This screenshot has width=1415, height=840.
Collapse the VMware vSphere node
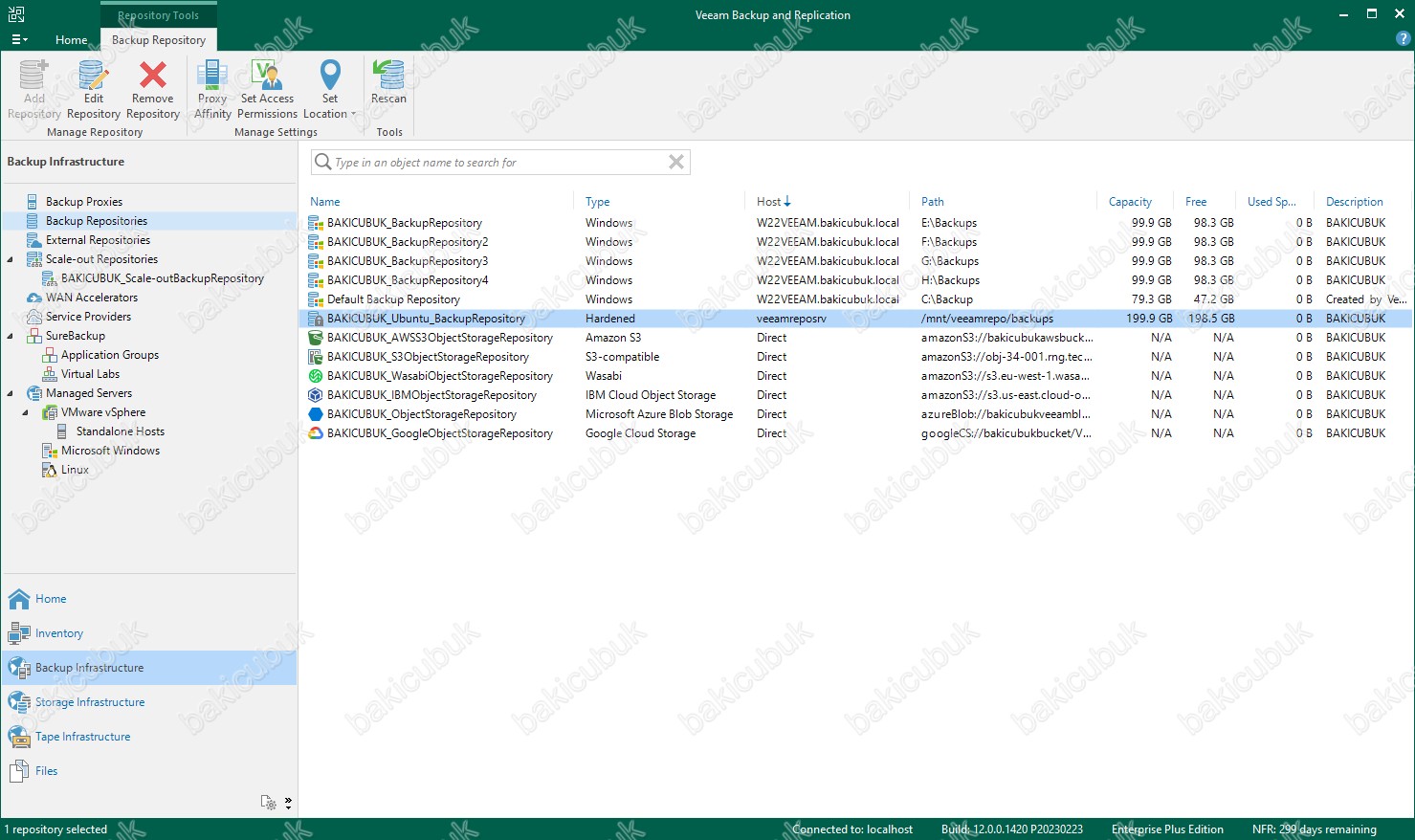(26, 412)
